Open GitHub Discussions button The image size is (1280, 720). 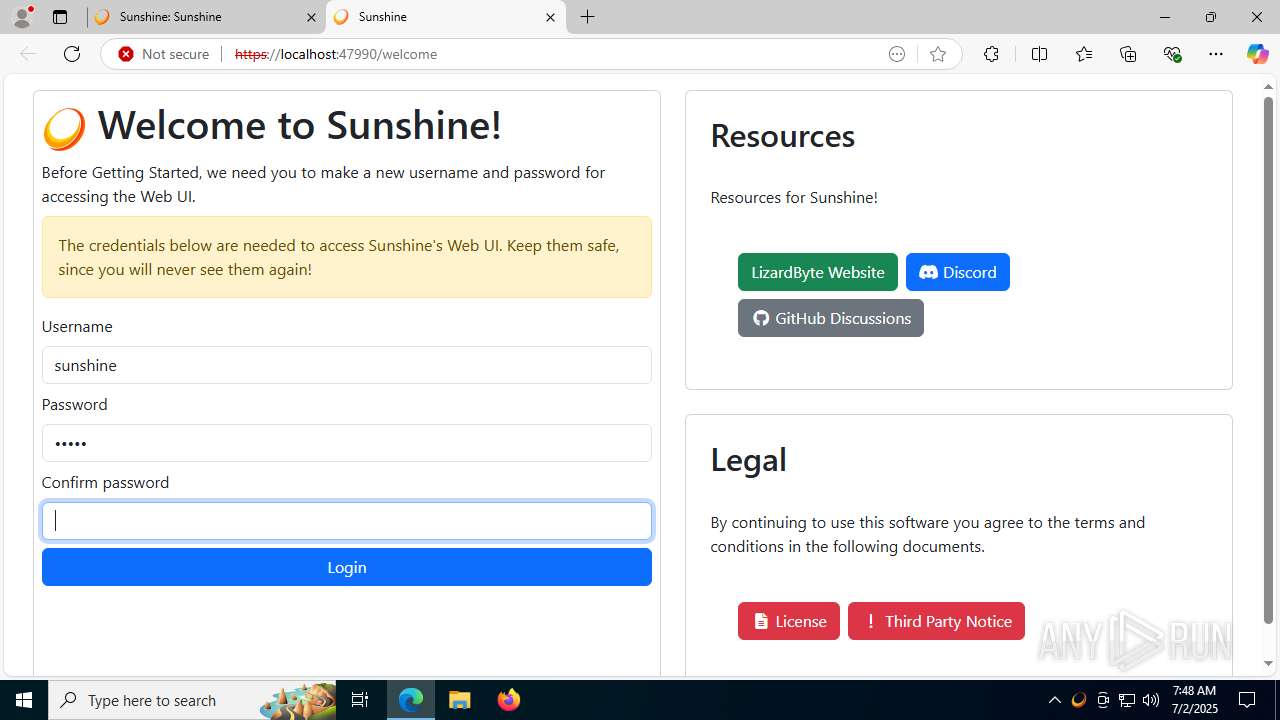(831, 318)
